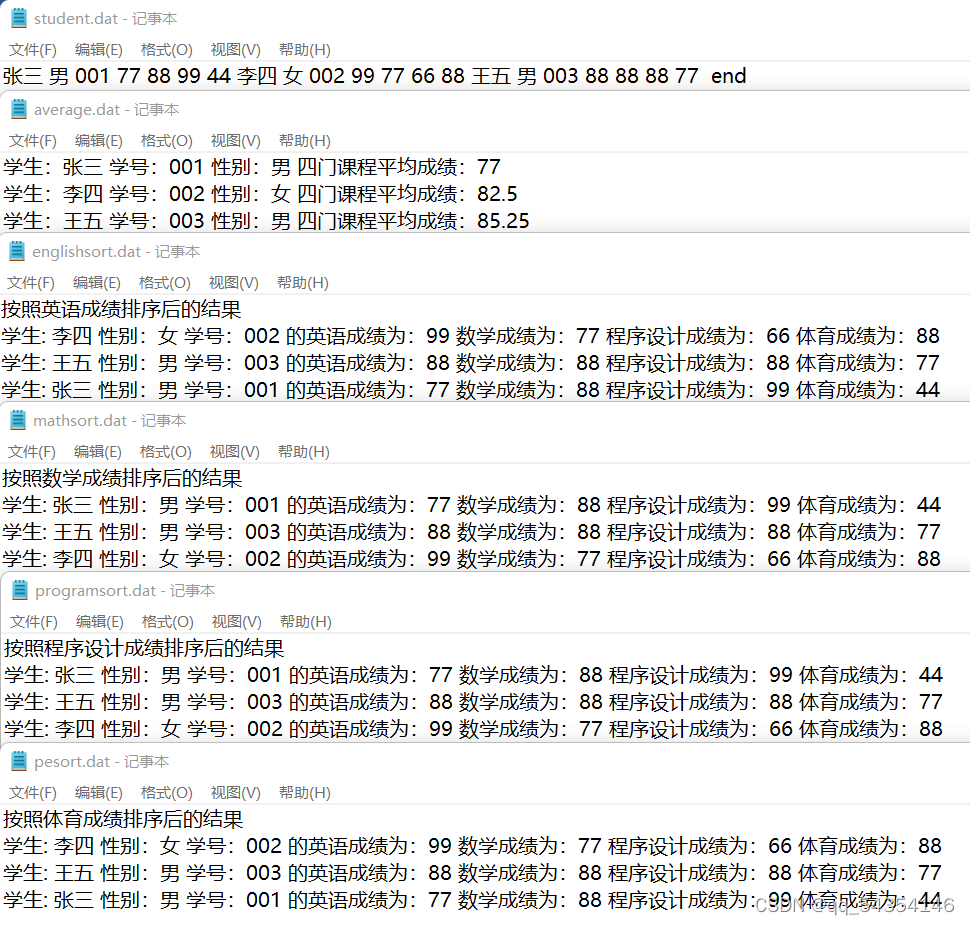Open 帮助(H) menu in pesort.dat window
Image resolution: width=970 pixels, height=925 pixels.
[x=304, y=793]
